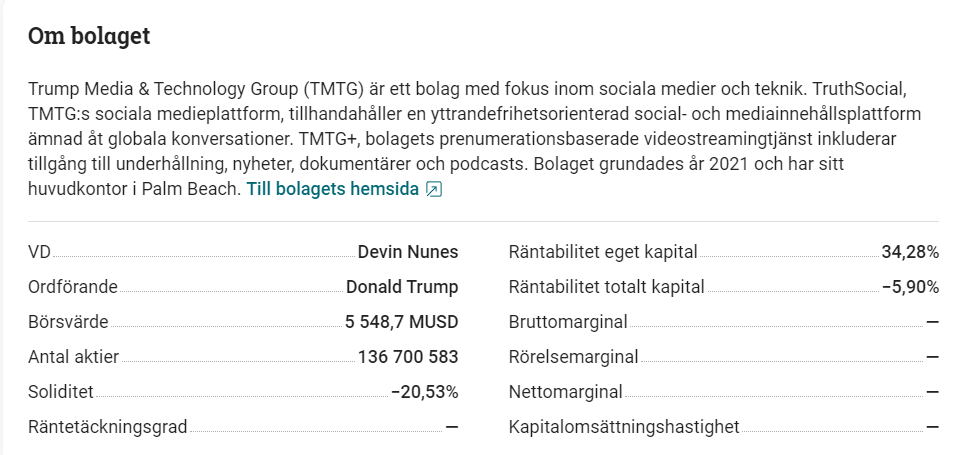Click the Räntabilitet eget kapital label
The height and width of the screenshot is (455, 959).
click(x=603, y=252)
